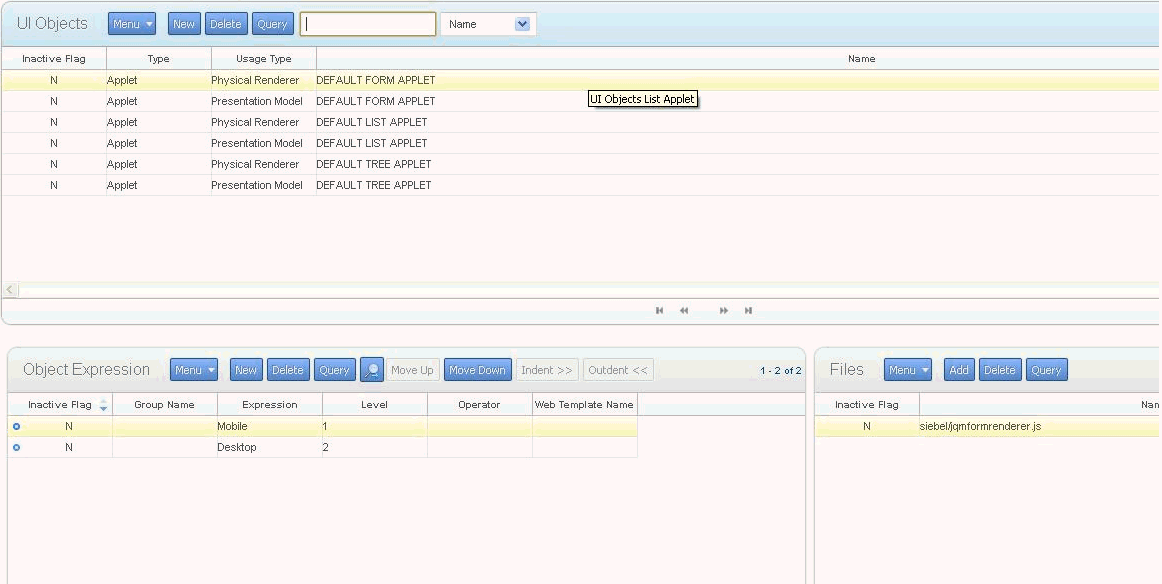Click Query in UI Objects applet
The height and width of the screenshot is (584, 1162).
273,24
